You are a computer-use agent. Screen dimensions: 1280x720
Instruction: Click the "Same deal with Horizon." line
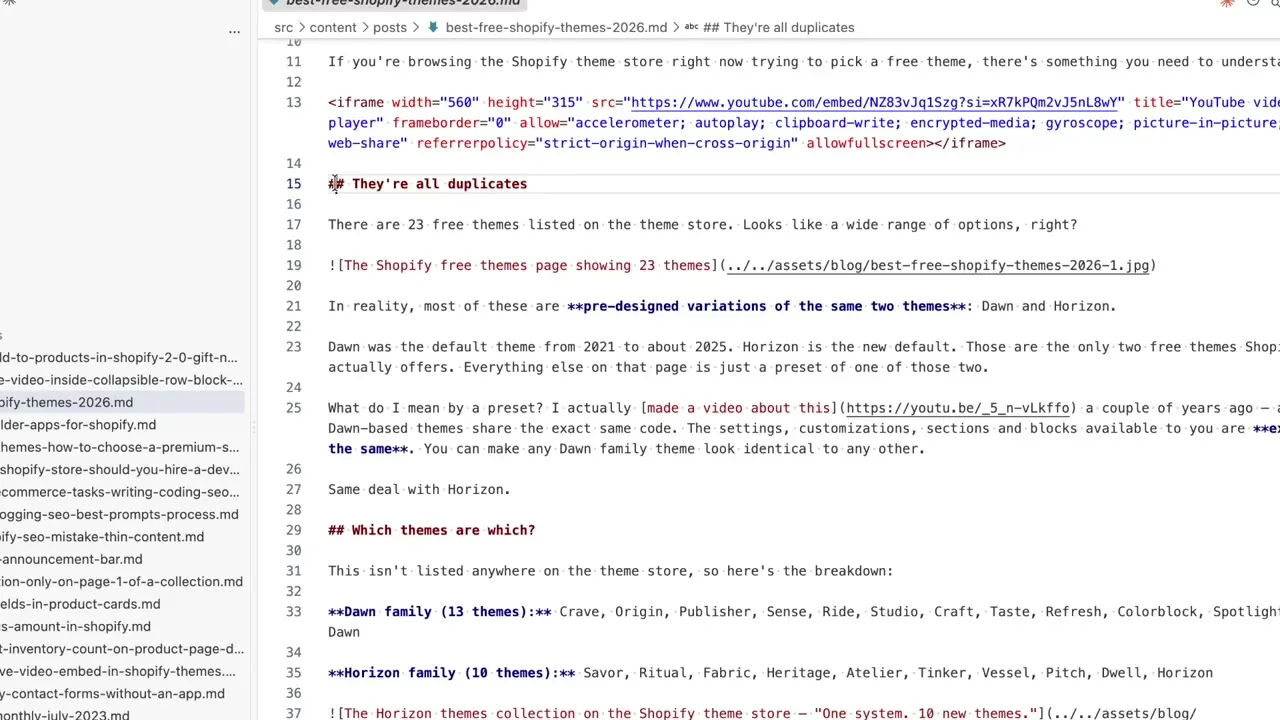click(419, 490)
